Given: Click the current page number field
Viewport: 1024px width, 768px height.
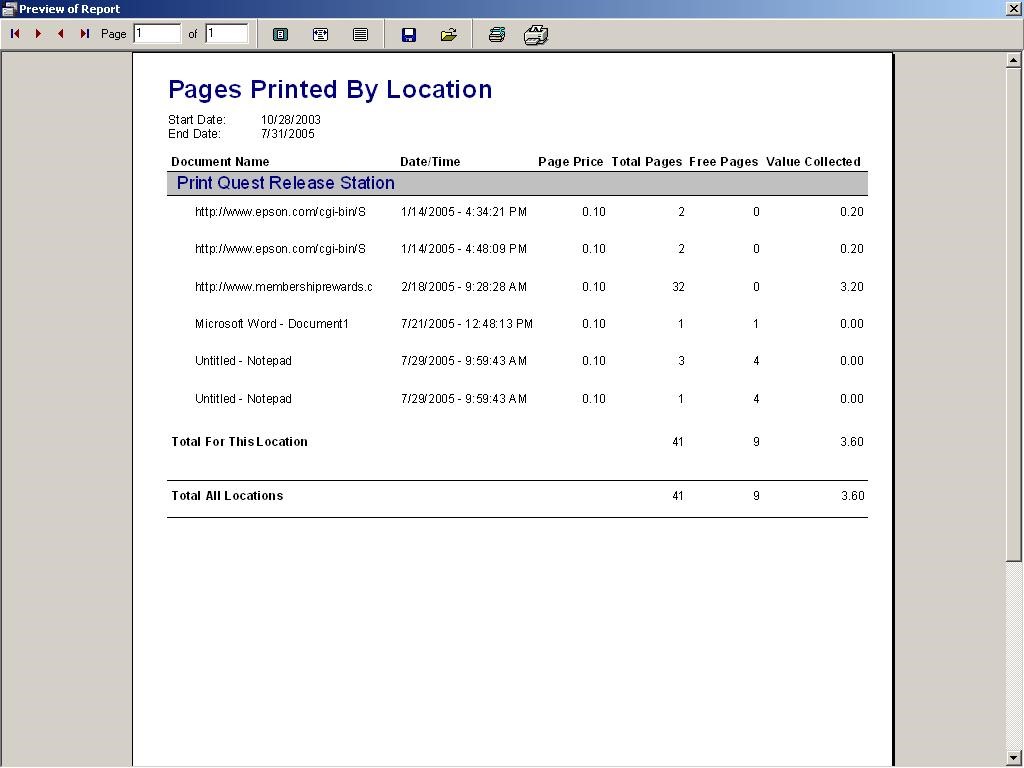Looking at the screenshot, I should 157,33.
